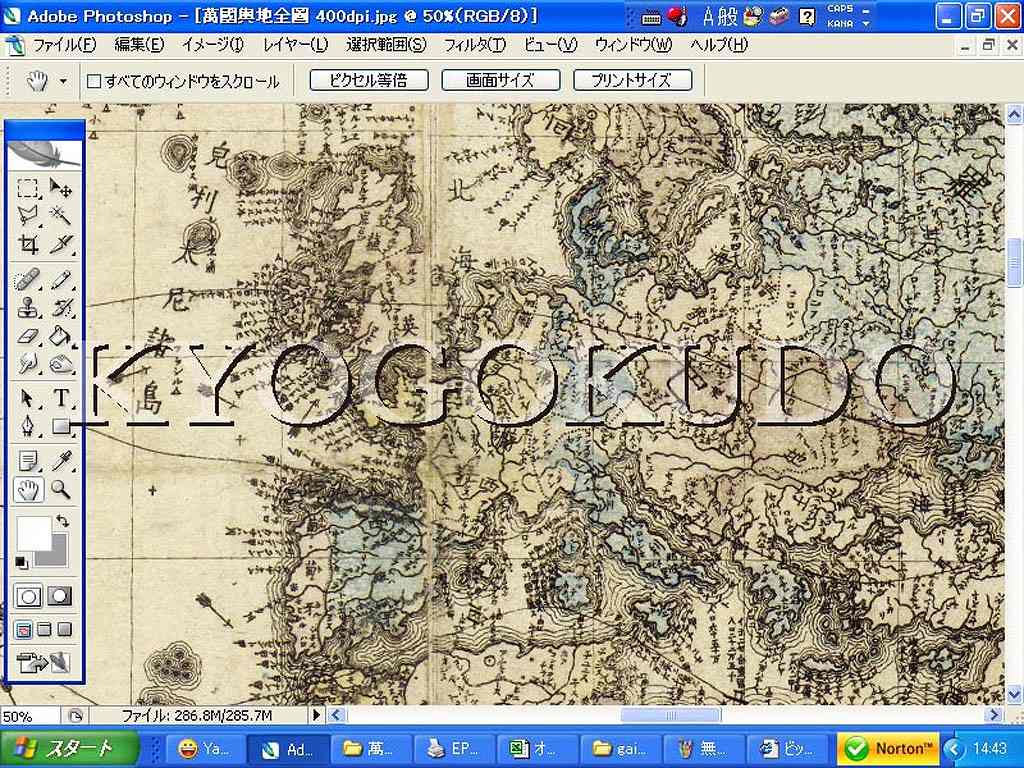Click the 画面サイズ button

click(x=501, y=80)
